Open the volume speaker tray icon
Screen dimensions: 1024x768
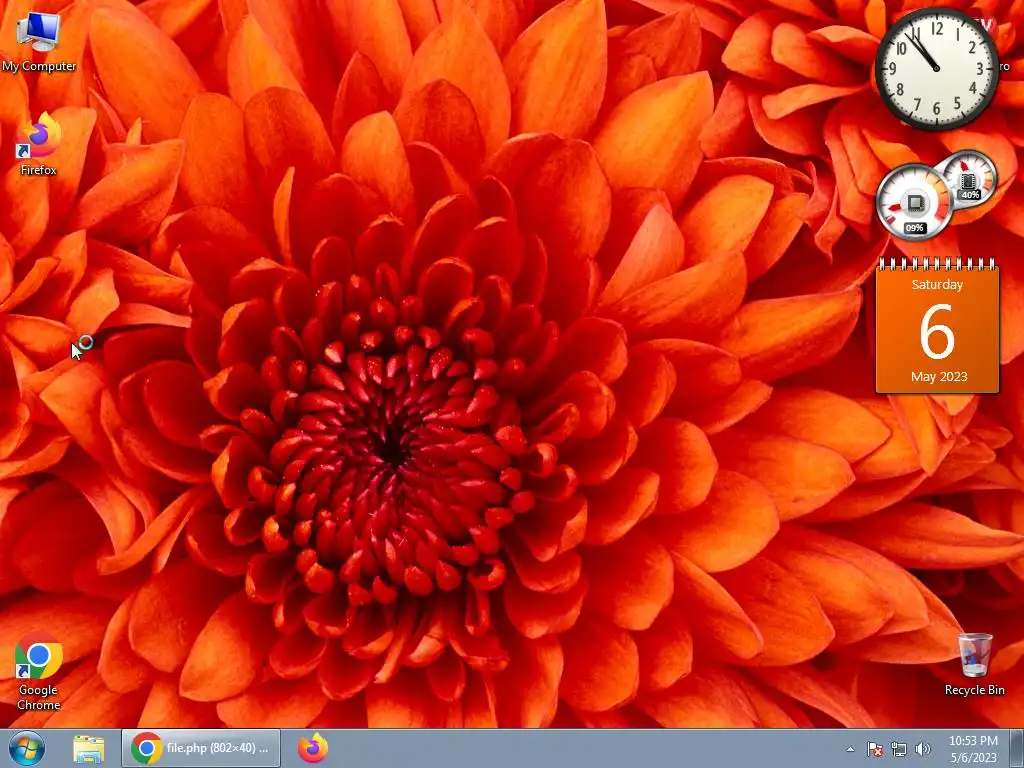pyautogui.click(x=922, y=749)
